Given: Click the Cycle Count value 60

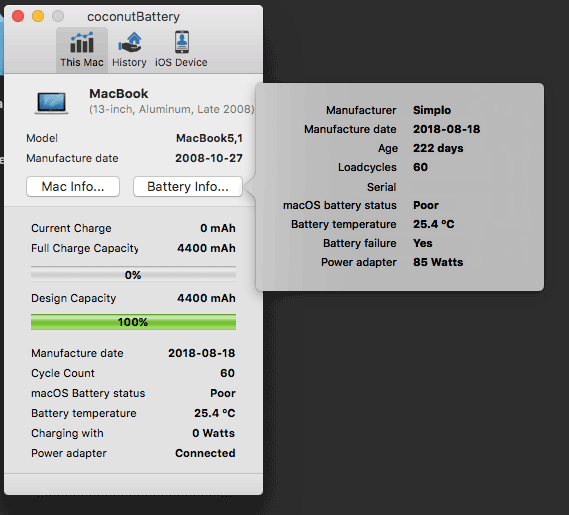Looking at the screenshot, I should (x=228, y=373).
